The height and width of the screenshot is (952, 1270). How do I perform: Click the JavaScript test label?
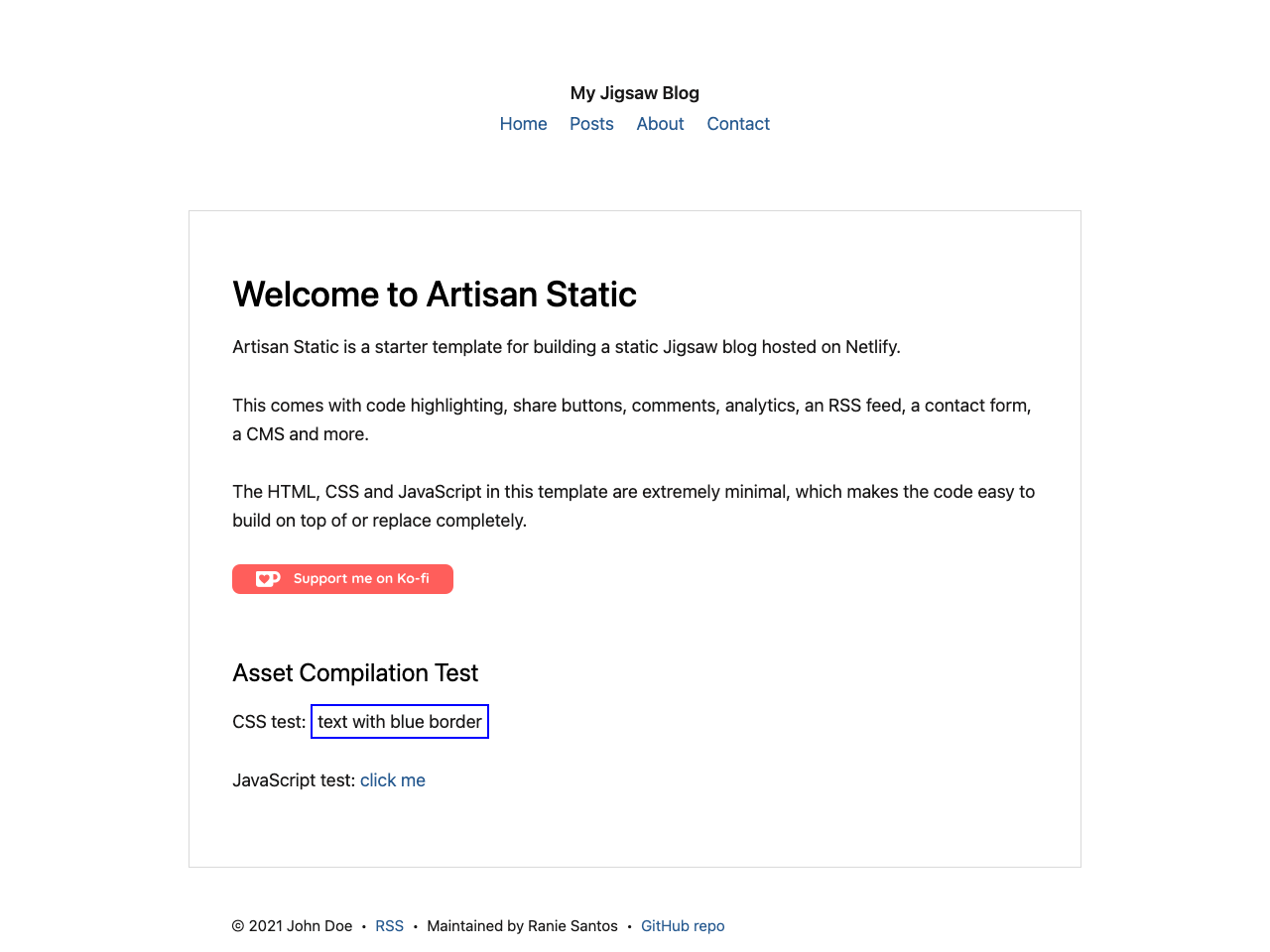tap(294, 780)
